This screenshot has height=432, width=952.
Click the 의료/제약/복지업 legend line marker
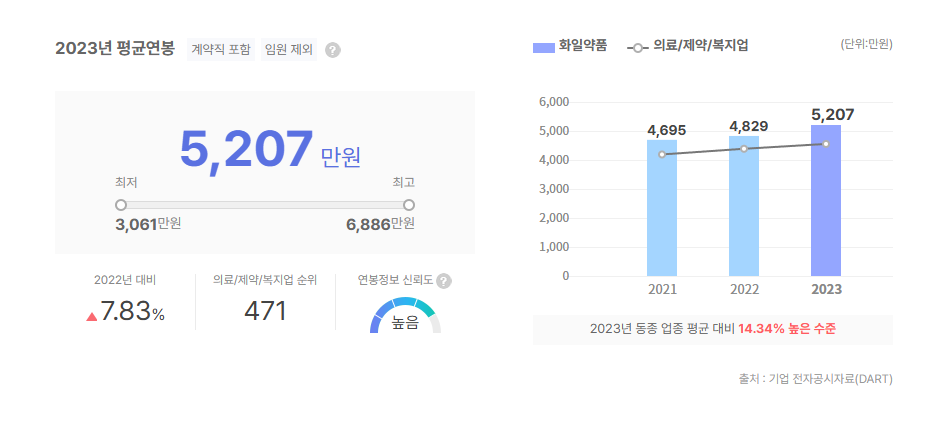pyautogui.click(x=637, y=46)
